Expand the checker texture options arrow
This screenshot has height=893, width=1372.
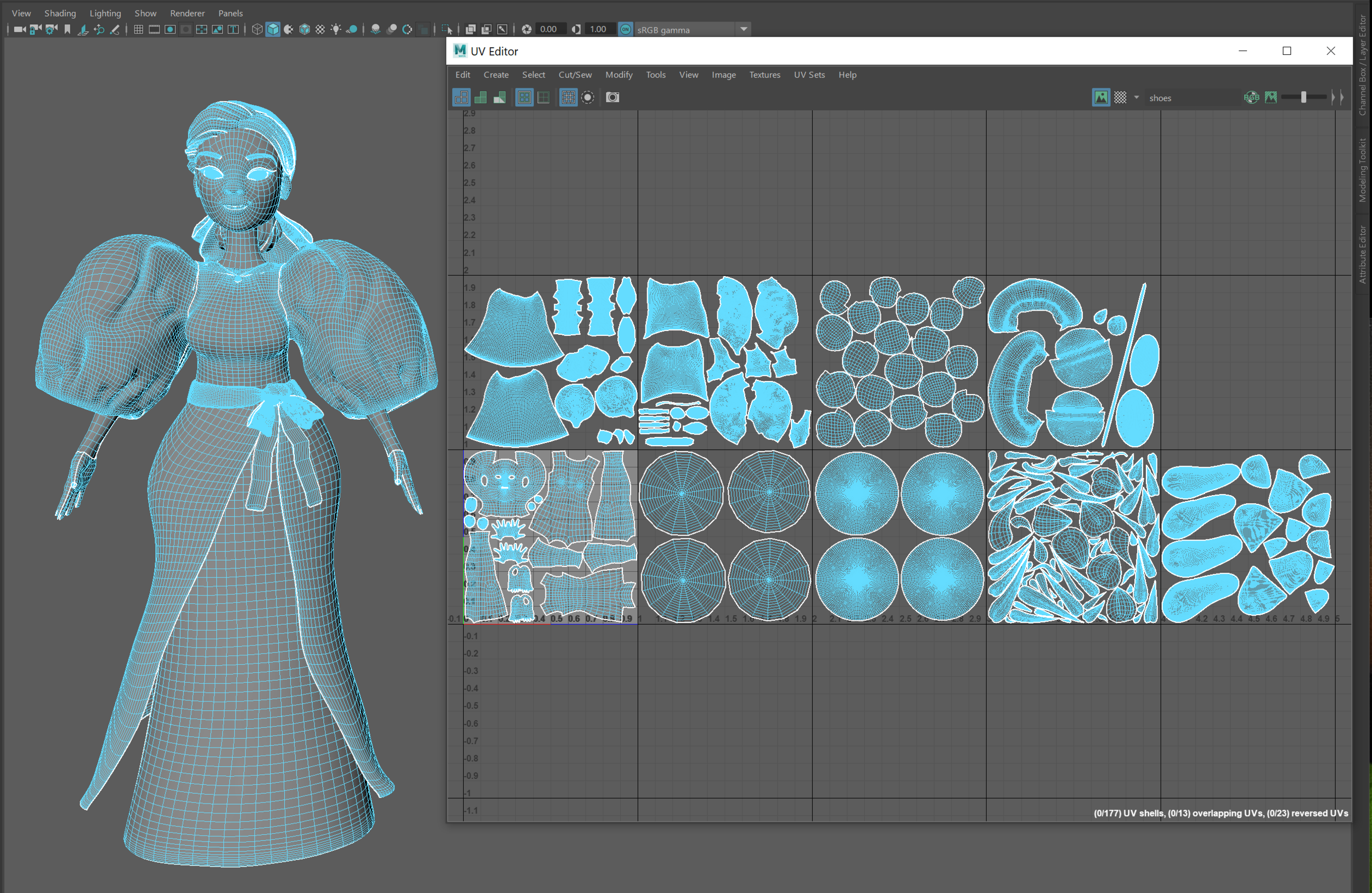[1136, 98]
